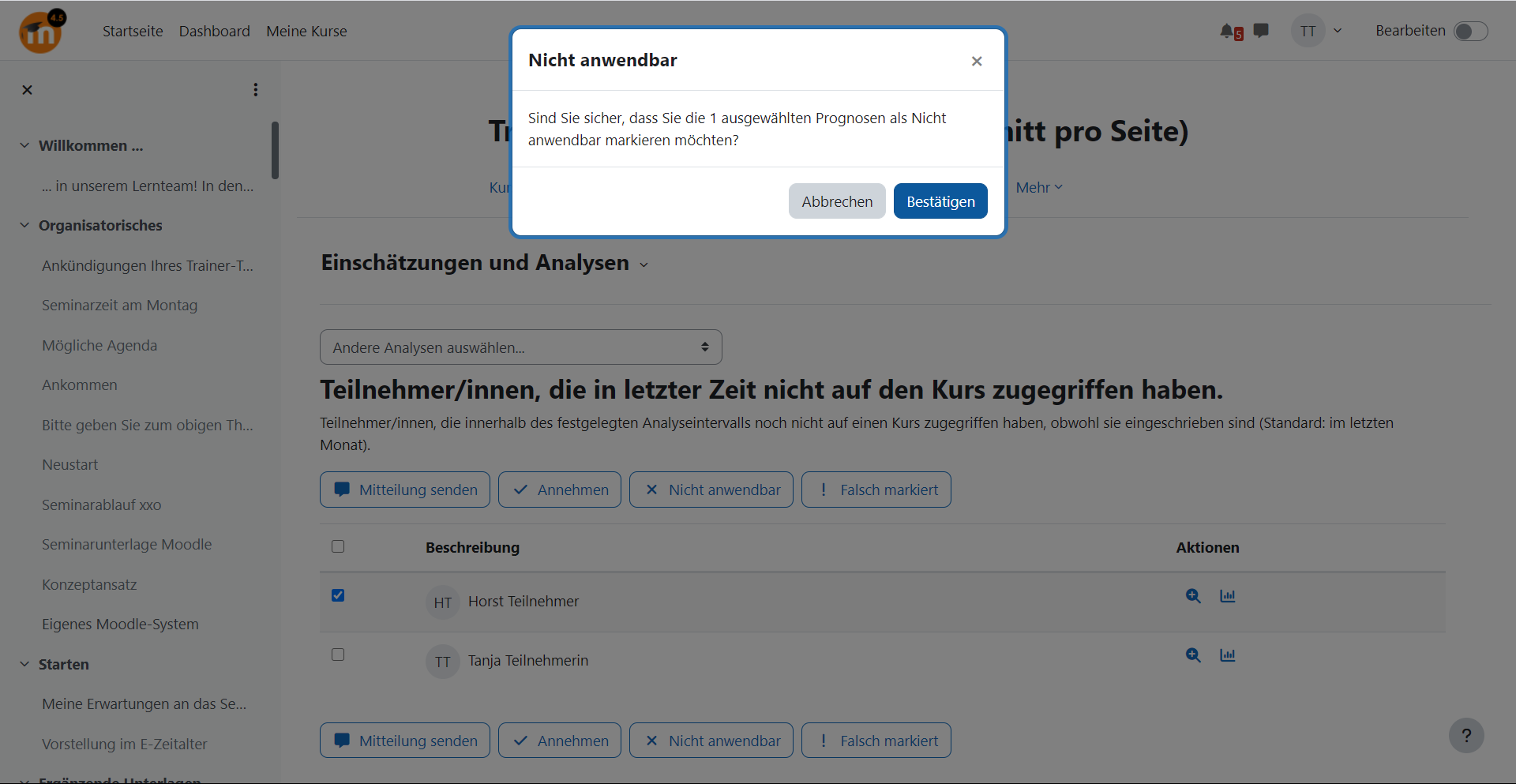The height and width of the screenshot is (784, 1516).
Task: Click Abbrechen in the dialog
Action: pyautogui.click(x=837, y=201)
